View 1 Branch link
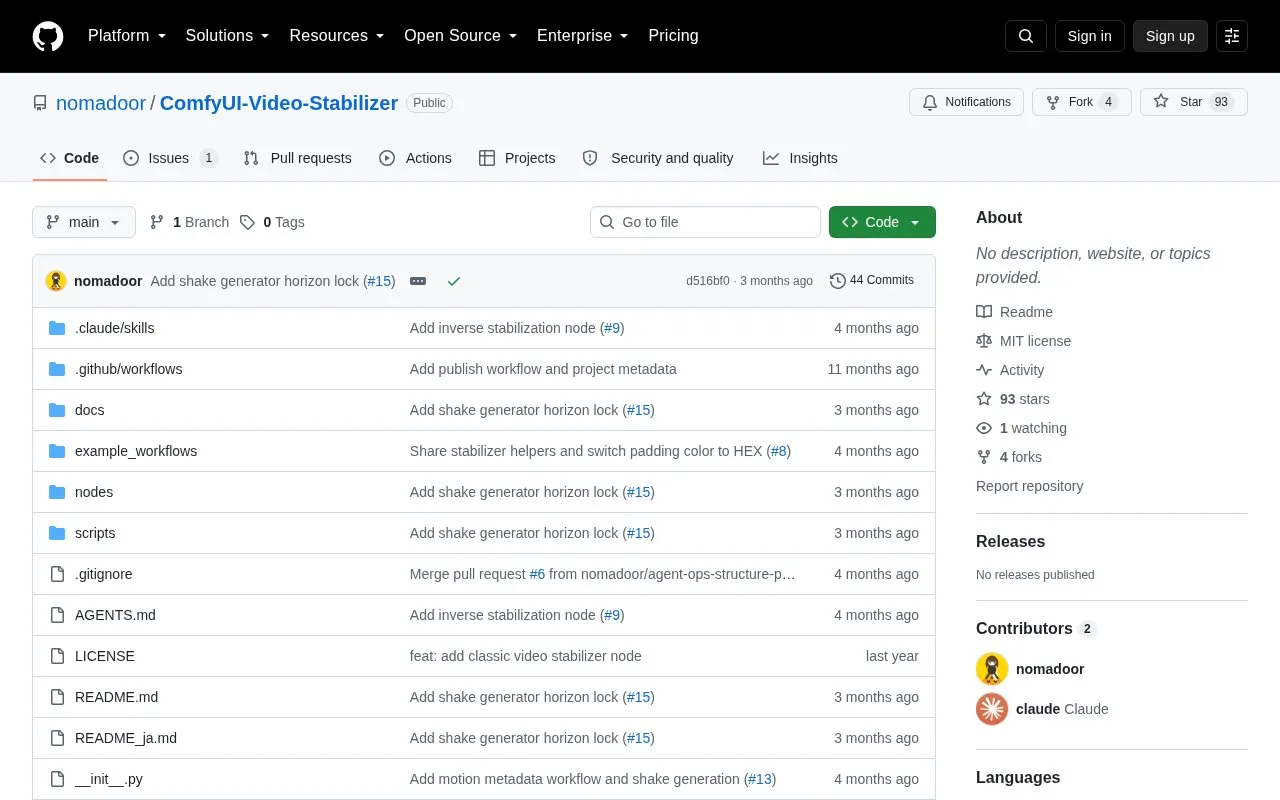Screen dimensions: 1280x800 coord(189,222)
